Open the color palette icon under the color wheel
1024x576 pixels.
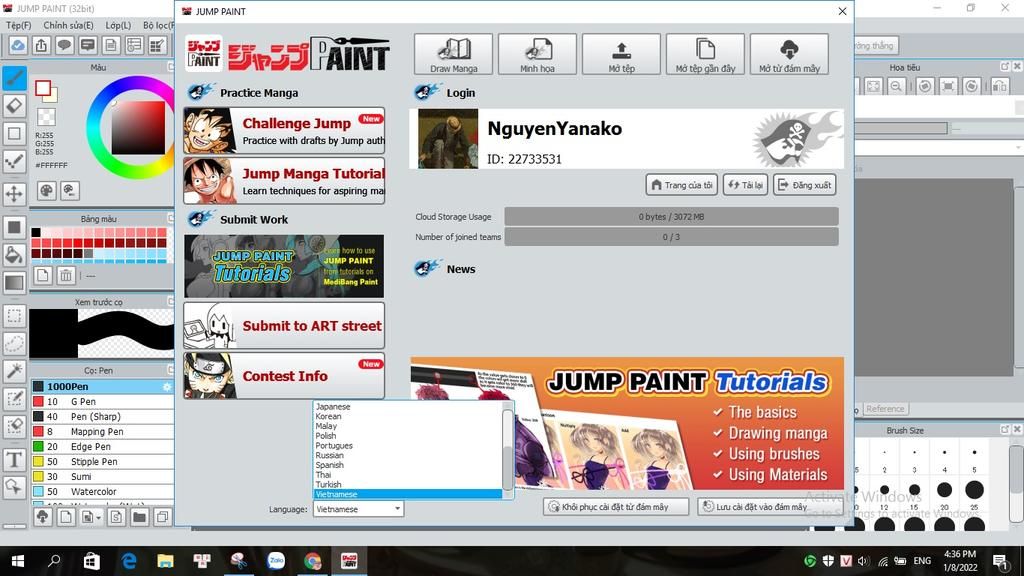click(46, 191)
